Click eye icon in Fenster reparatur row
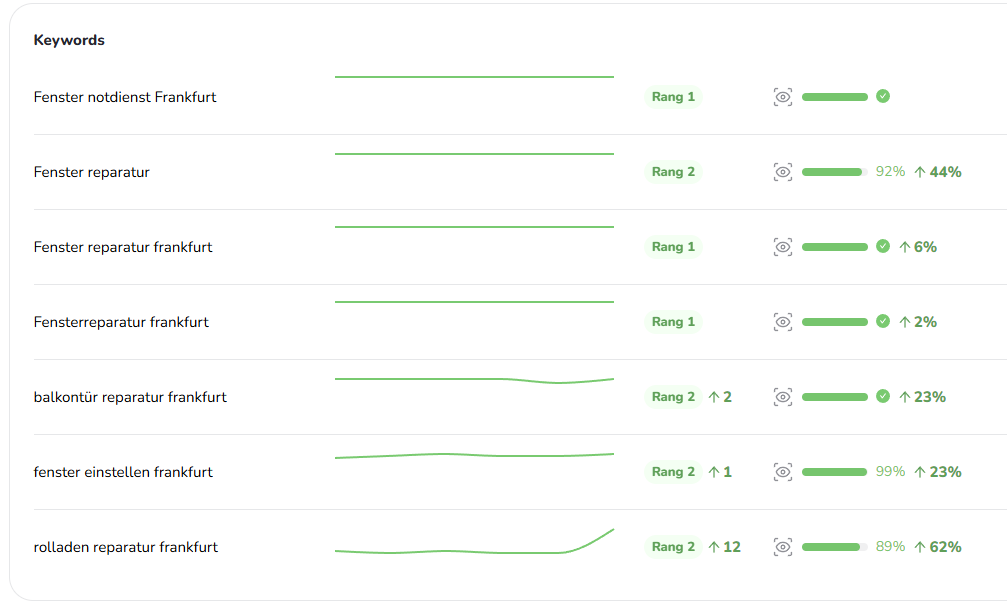Screen dimensions: 1007x608 (783, 172)
